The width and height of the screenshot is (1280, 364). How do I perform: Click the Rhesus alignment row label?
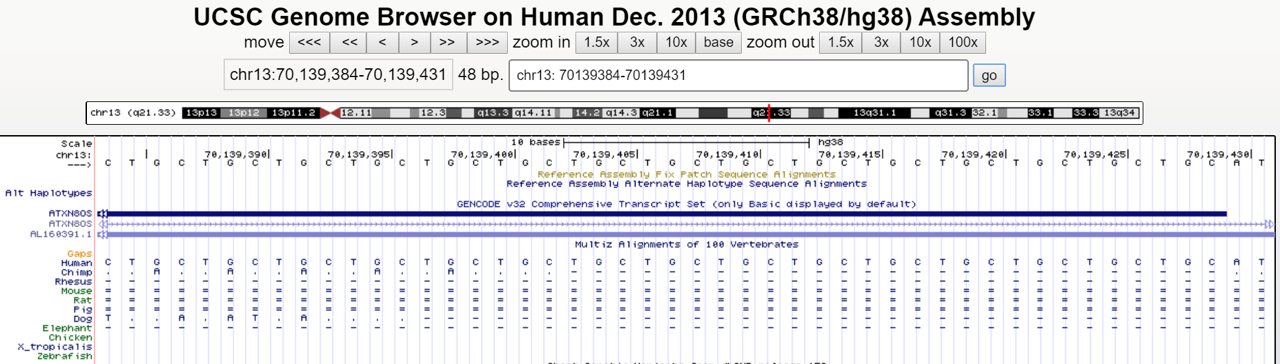click(x=73, y=282)
